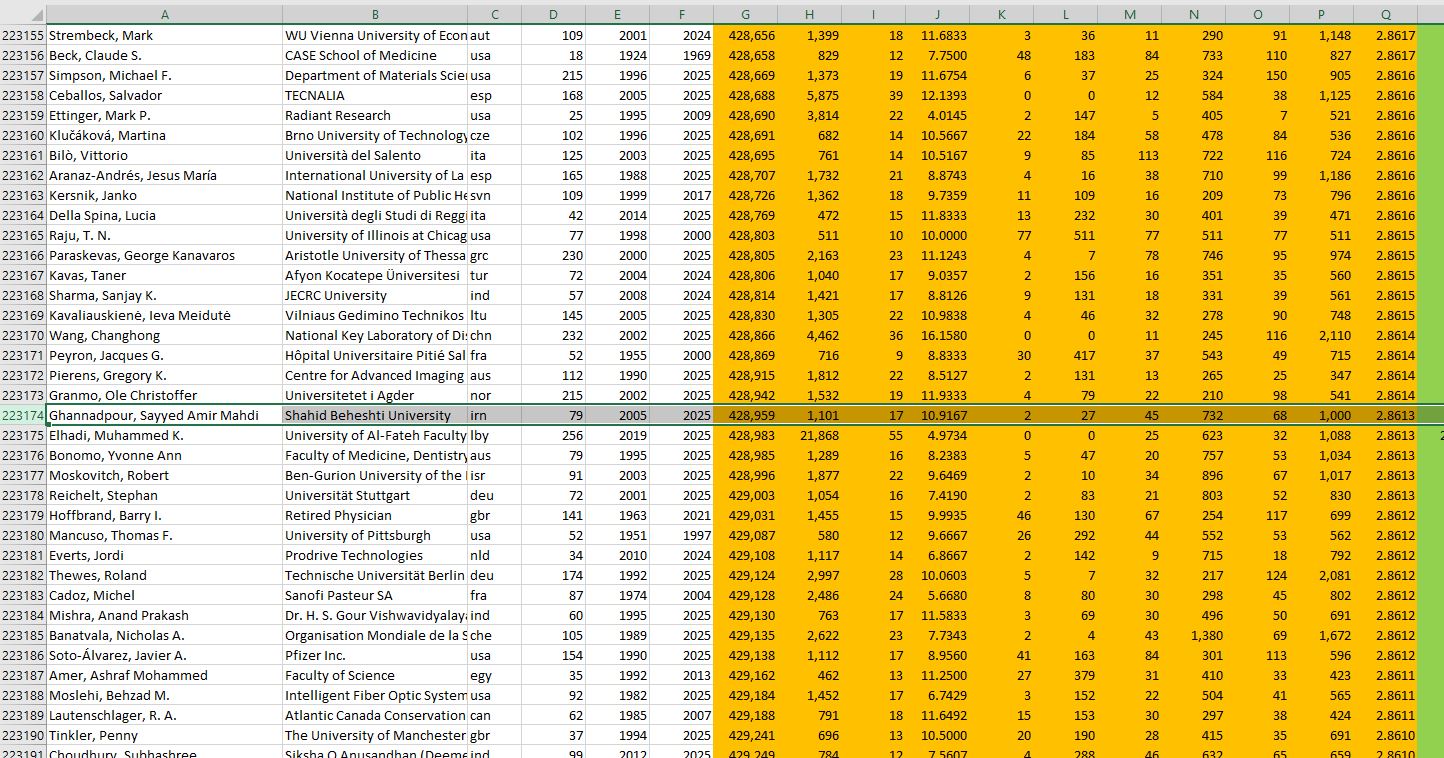Image resolution: width=1444 pixels, height=758 pixels.
Task: Select the Sanofi Pasteur SA cell
Action: [x=375, y=595]
